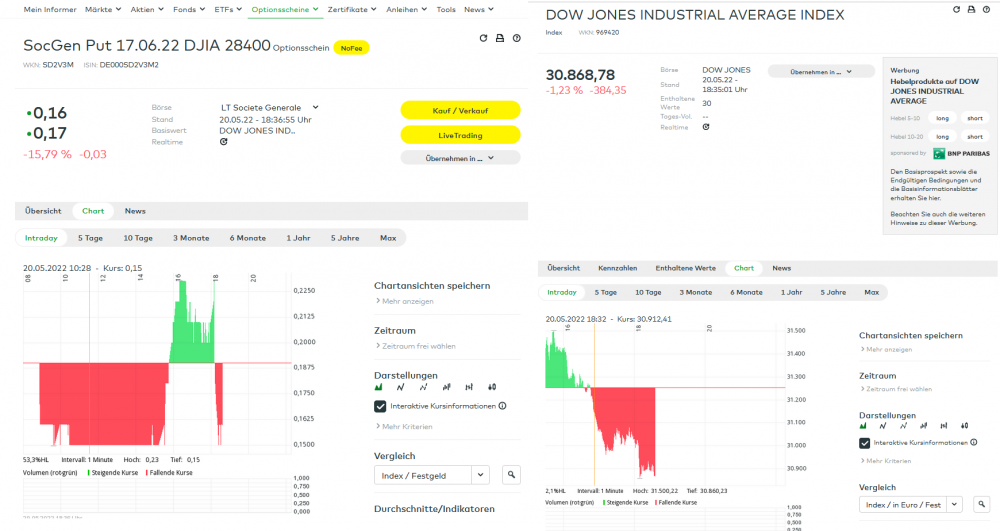
Task: Select Intraday range on SocGen chart
Action: tap(41, 238)
